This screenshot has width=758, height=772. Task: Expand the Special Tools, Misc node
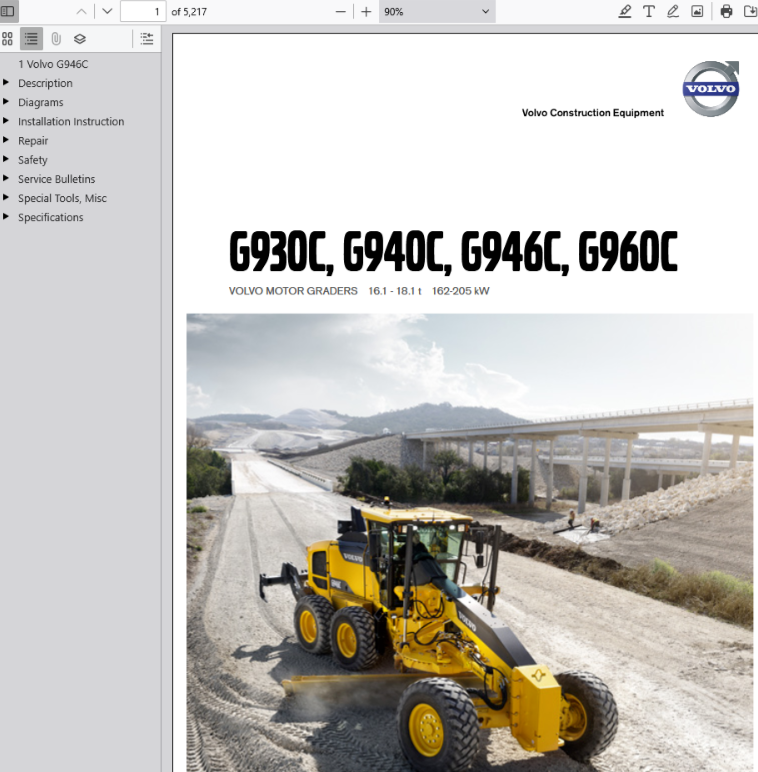[x=6, y=197]
